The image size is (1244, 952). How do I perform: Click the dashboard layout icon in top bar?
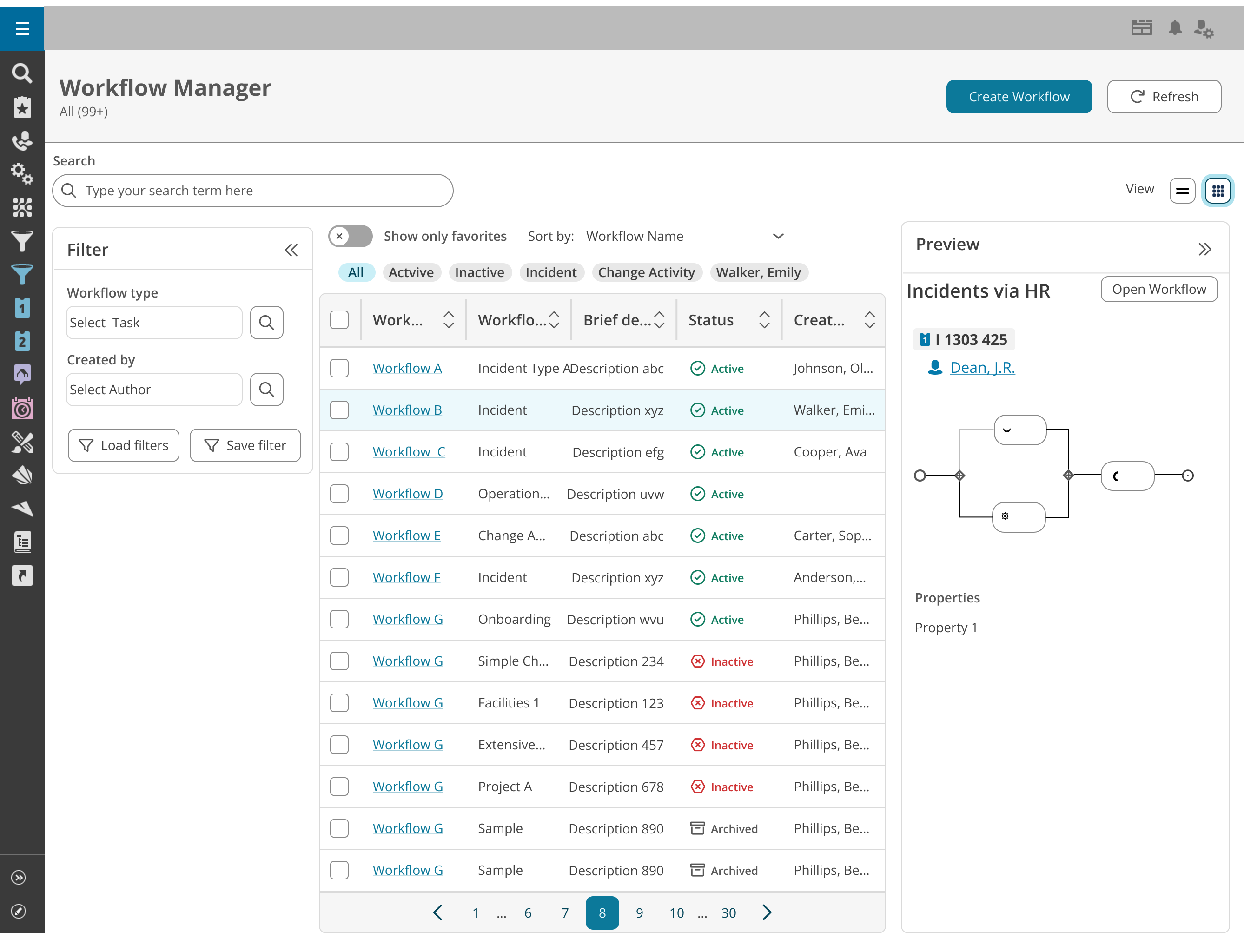pos(1141,26)
